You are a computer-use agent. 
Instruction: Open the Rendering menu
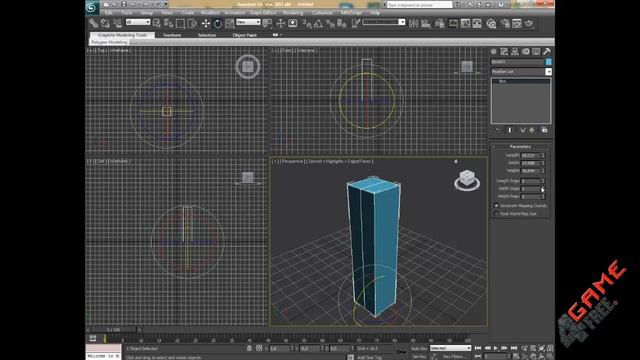293,13
